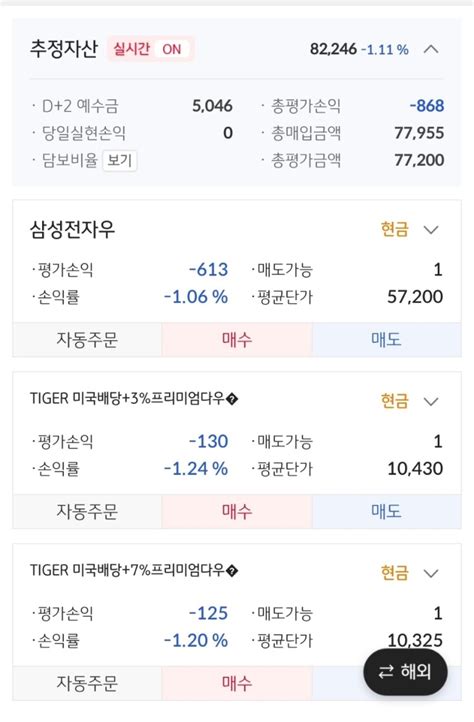The height and width of the screenshot is (722, 474).
Task: Tap 자동주문 for TIGER +3% fund
Action: coord(87,512)
